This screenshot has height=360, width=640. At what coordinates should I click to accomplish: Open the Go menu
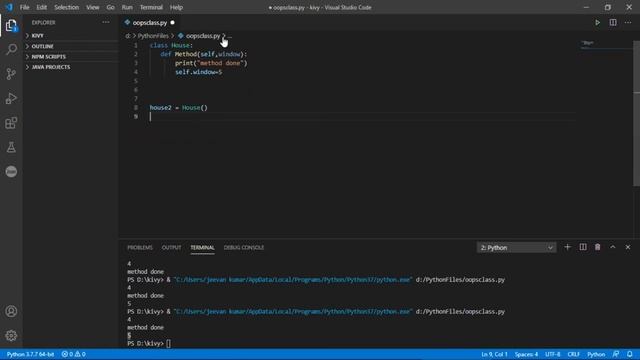(x=110, y=7)
